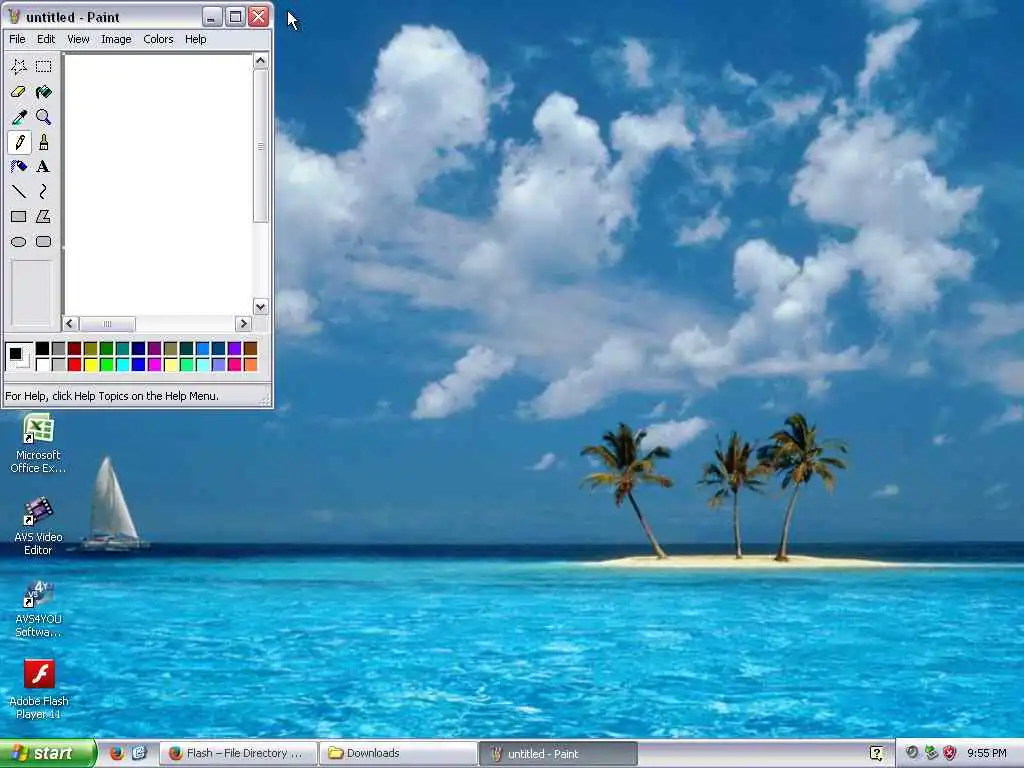The width and height of the screenshot is (1024, 768).
Task: Open the Windows Start menu
Action: coord(48,753)
